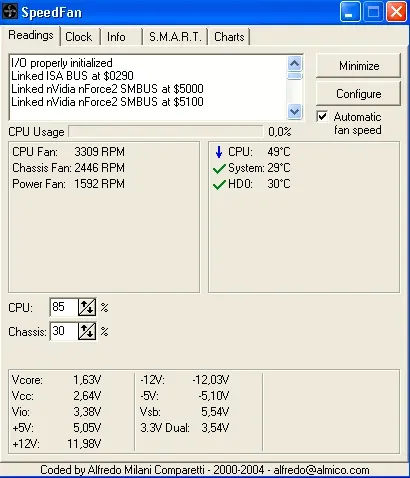Open the Info tab
410x478 pixels.
(116, 37)
